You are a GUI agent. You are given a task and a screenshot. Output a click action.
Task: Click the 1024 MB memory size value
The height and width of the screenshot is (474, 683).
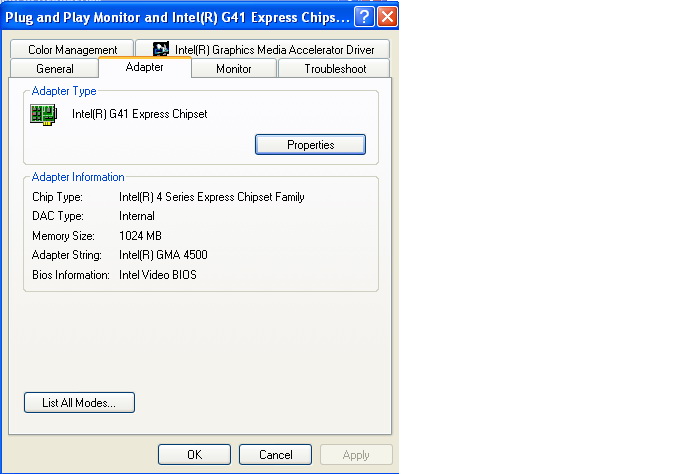pos(140,236)
